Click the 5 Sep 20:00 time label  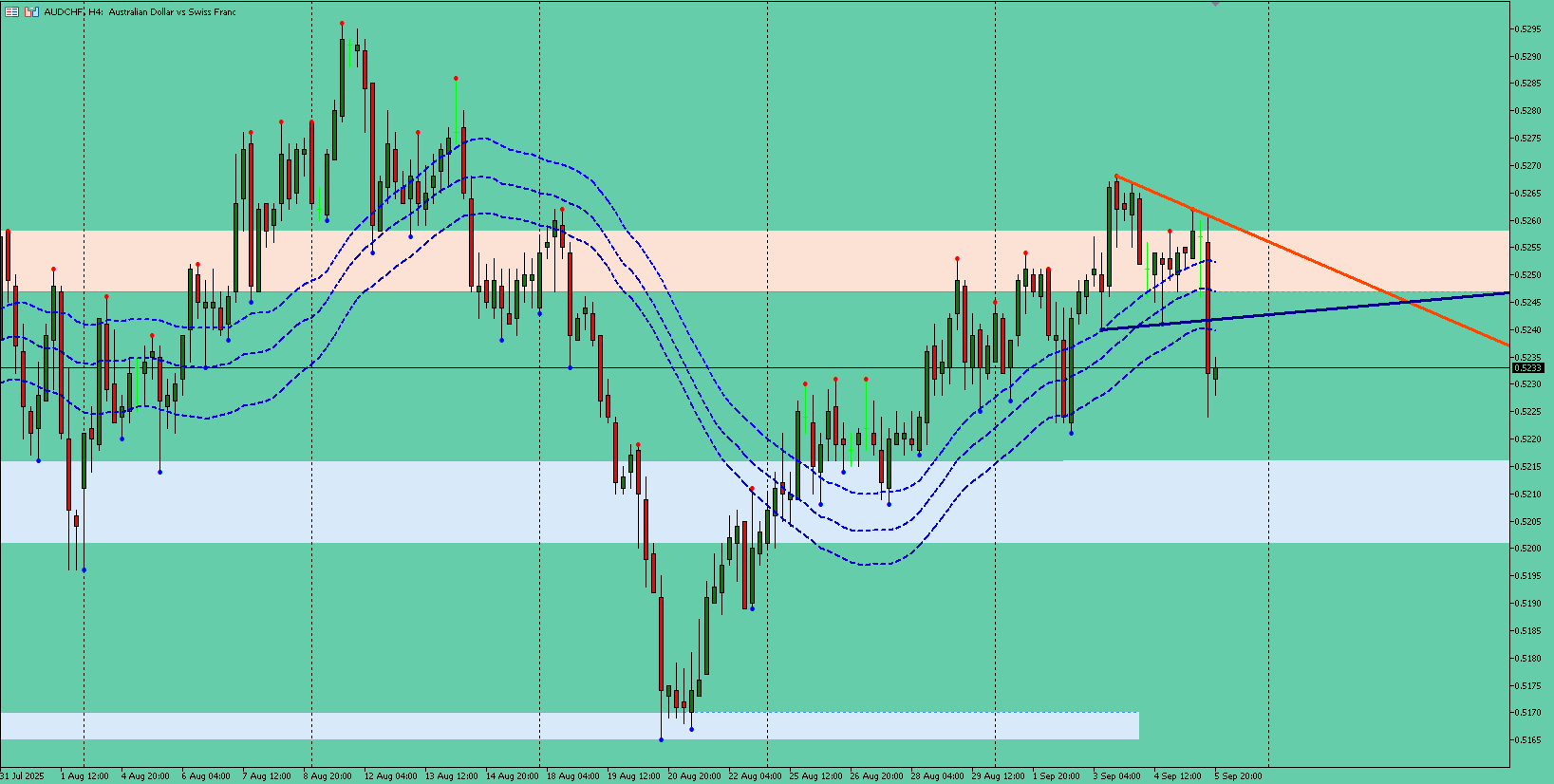pyautogui.click(x=1239, y=776)
